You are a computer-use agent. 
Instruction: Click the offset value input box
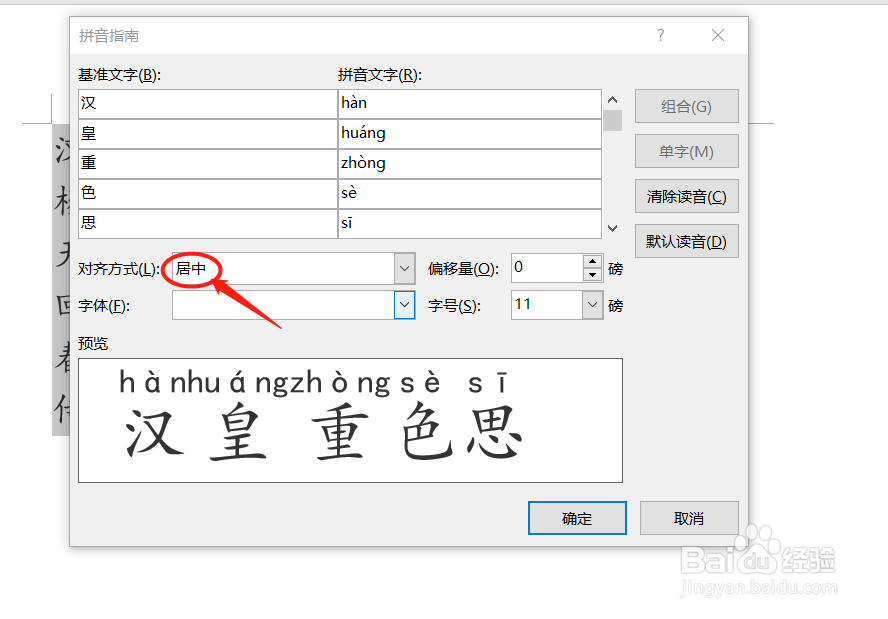(x=545, y=267)
